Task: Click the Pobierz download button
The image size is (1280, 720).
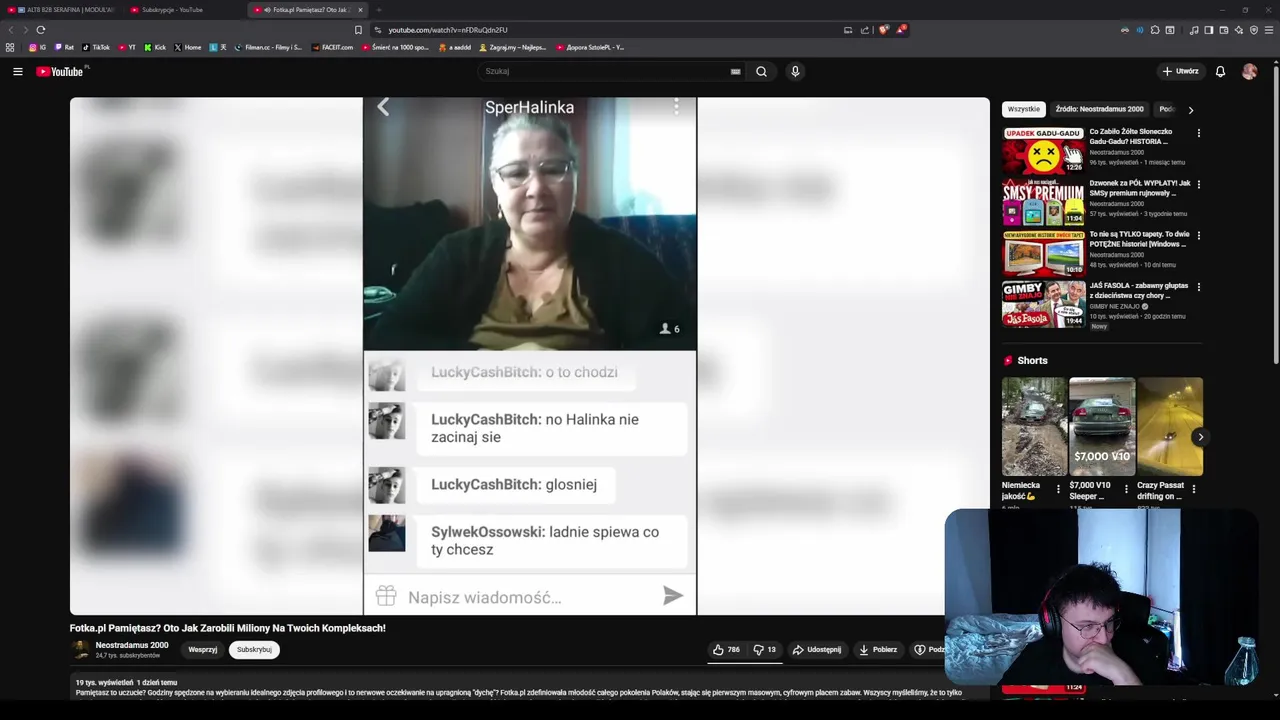Action: pyautogui.click(x=878, y=650)
